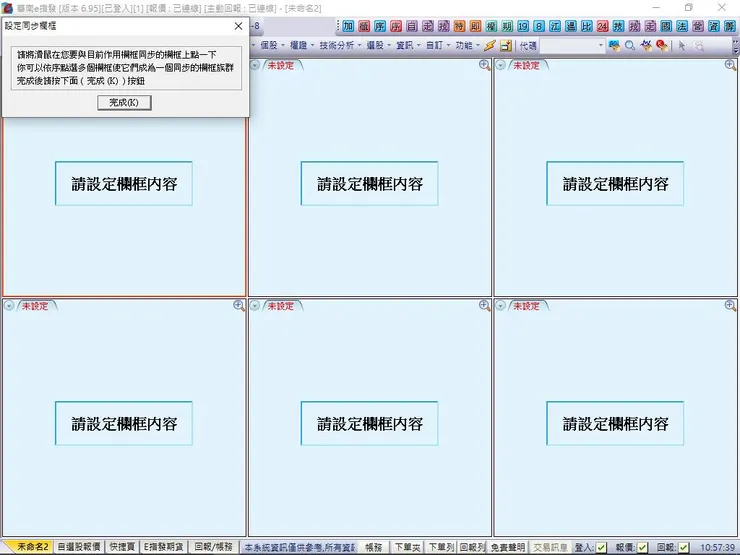Screen dimensions: 740x555
Task: Close the 設定同步欄框 dialog
Action: (x=238, y=26)
